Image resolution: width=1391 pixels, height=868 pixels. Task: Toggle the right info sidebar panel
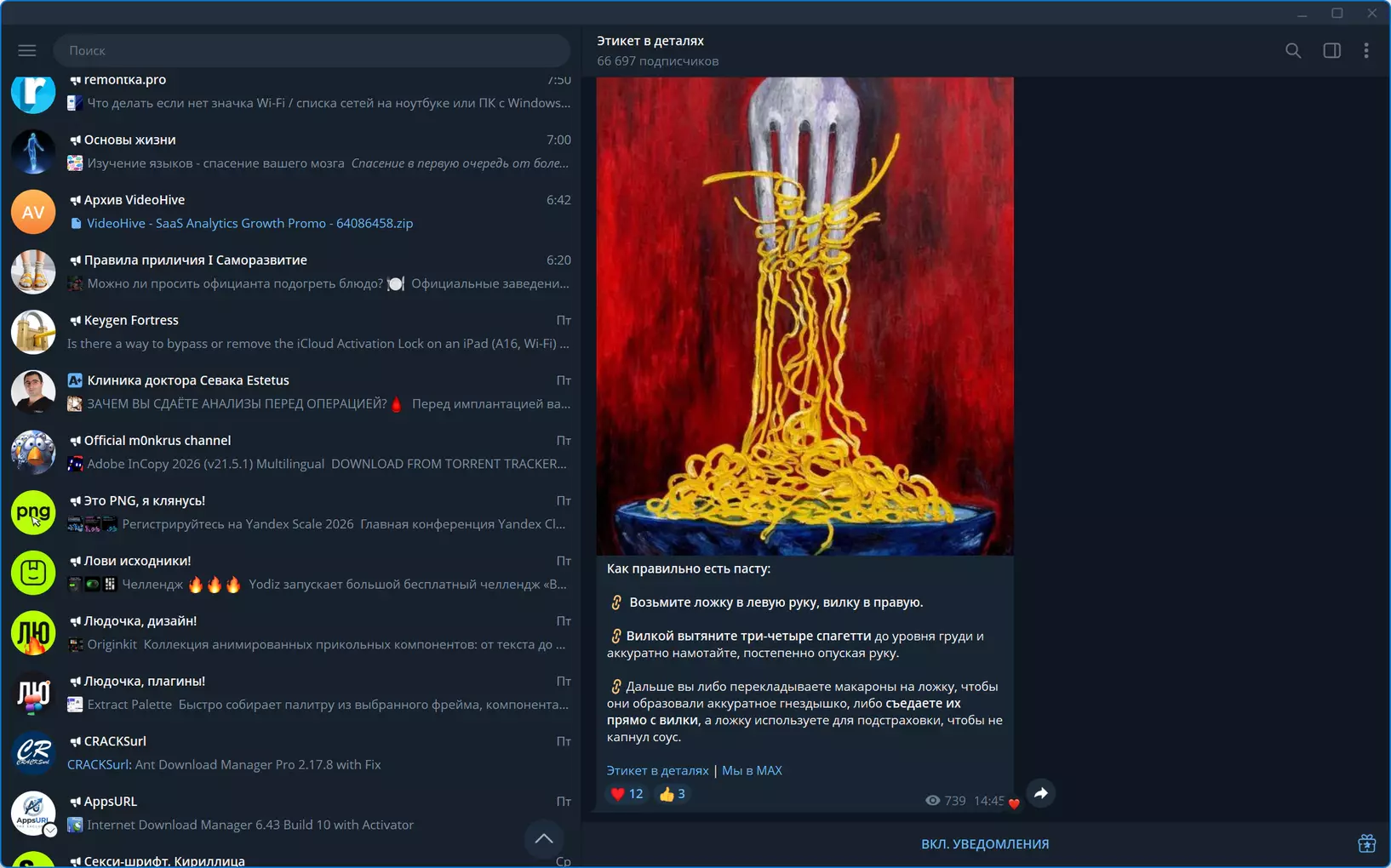click(1332, 51)
